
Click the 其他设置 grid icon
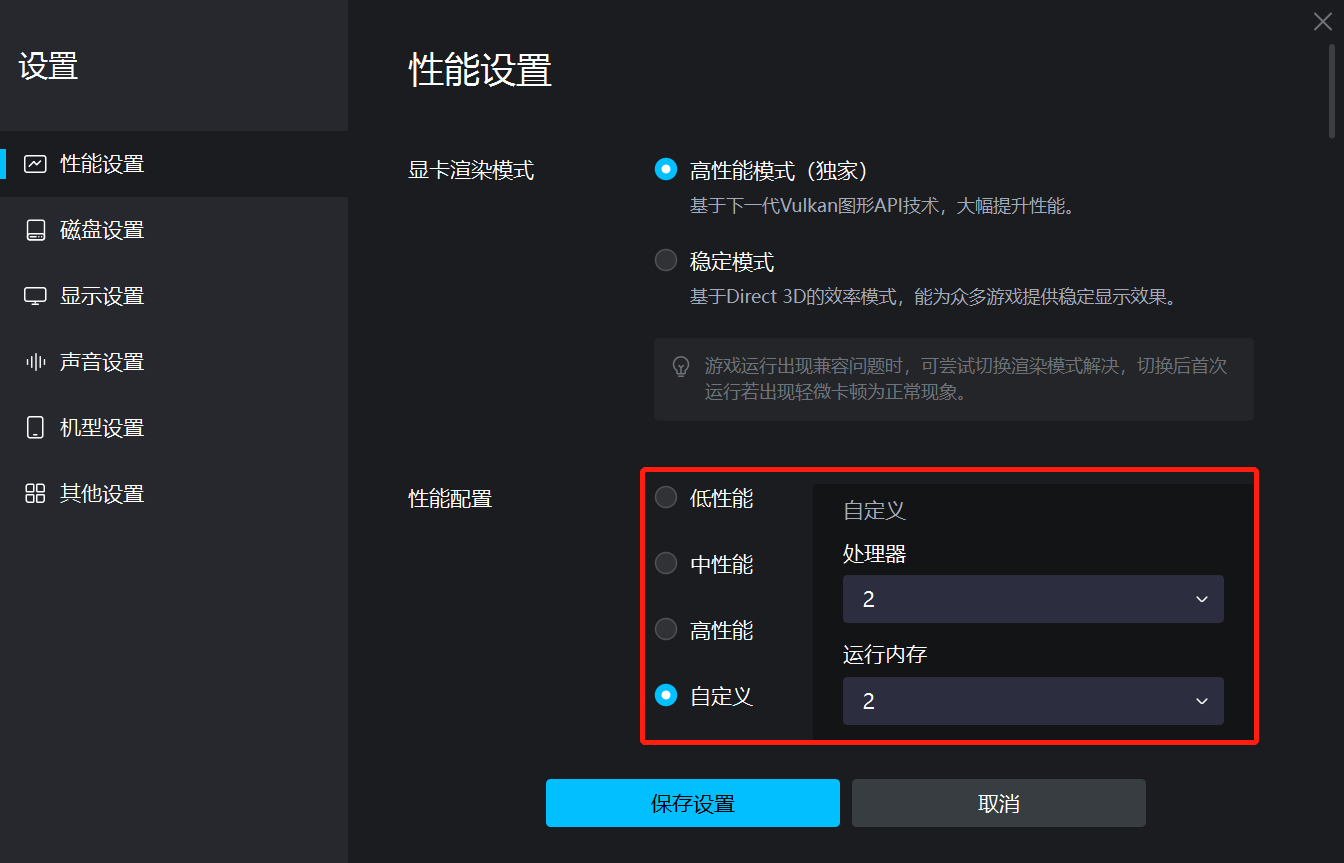coord(35,493)
